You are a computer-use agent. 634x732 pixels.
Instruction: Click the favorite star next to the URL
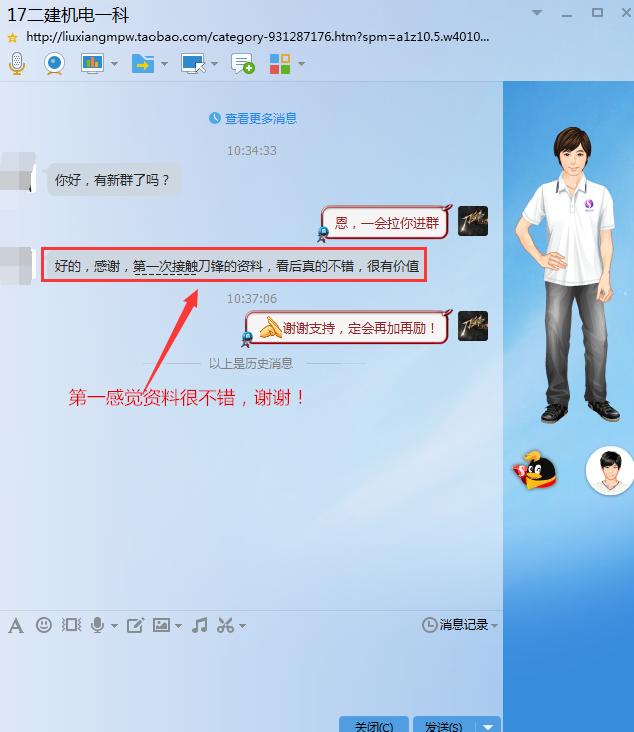[13, 38]
